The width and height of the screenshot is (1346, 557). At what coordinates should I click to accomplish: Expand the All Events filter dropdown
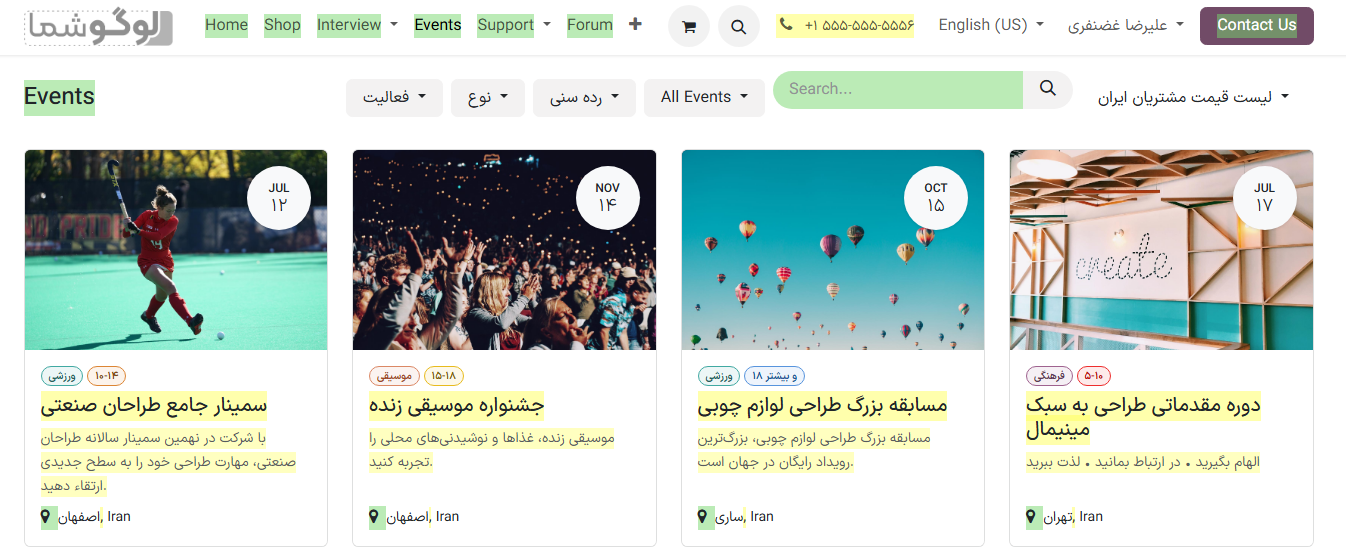(704, 97)
